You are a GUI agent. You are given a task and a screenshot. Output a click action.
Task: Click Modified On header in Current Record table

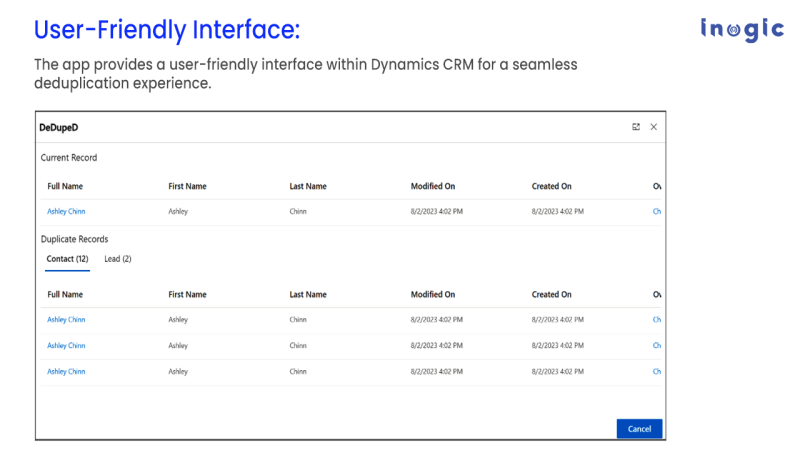[433, 186]
